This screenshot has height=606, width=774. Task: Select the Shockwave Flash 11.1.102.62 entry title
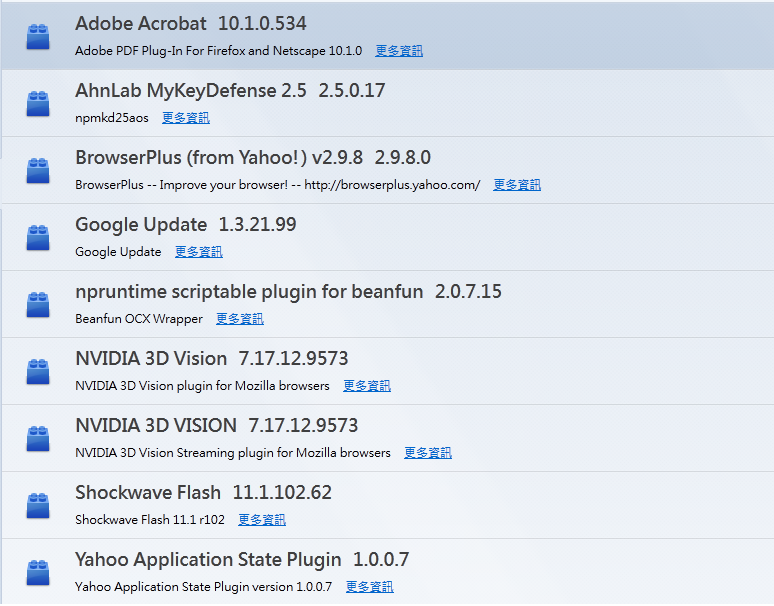point(203,493)
